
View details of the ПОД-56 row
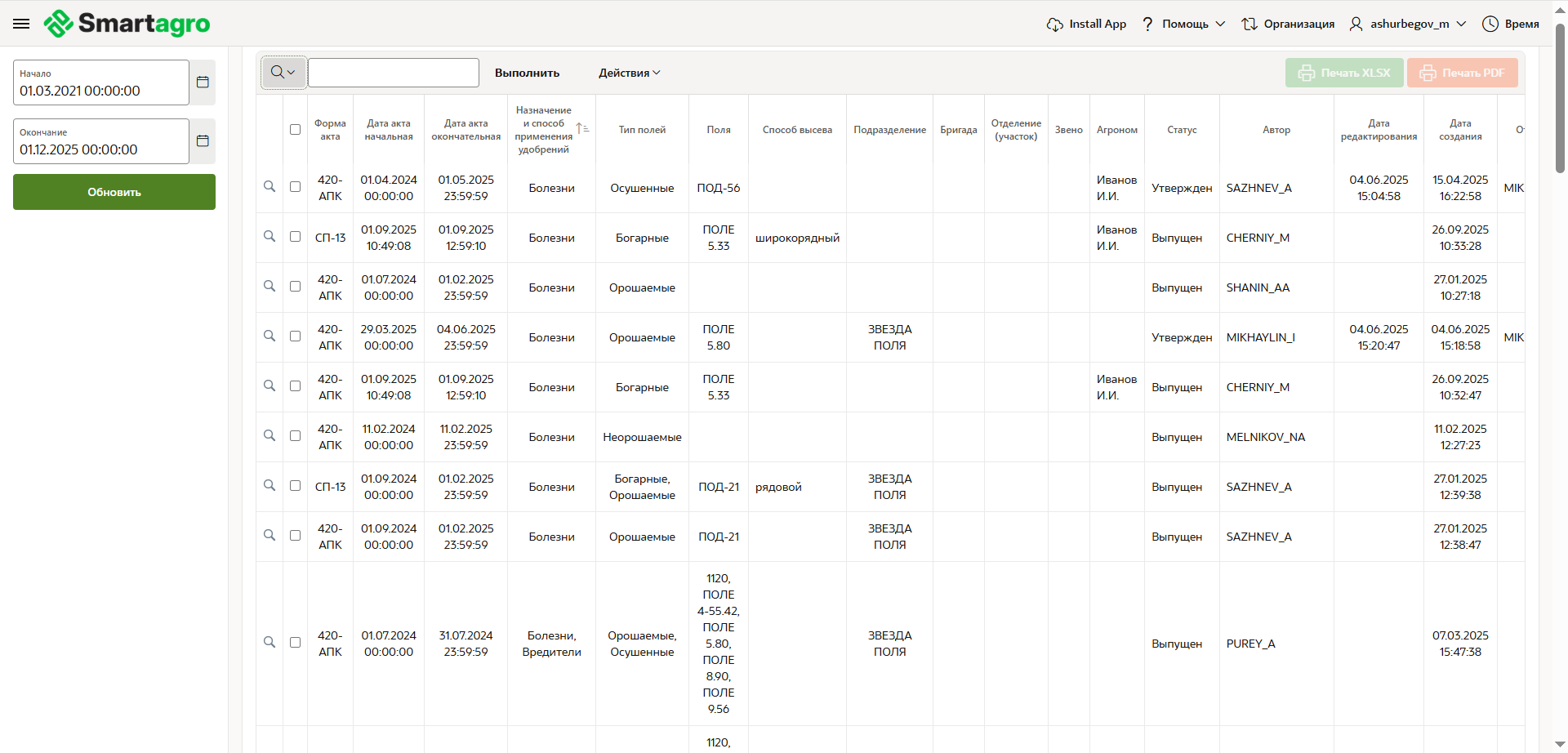[269, 187]
